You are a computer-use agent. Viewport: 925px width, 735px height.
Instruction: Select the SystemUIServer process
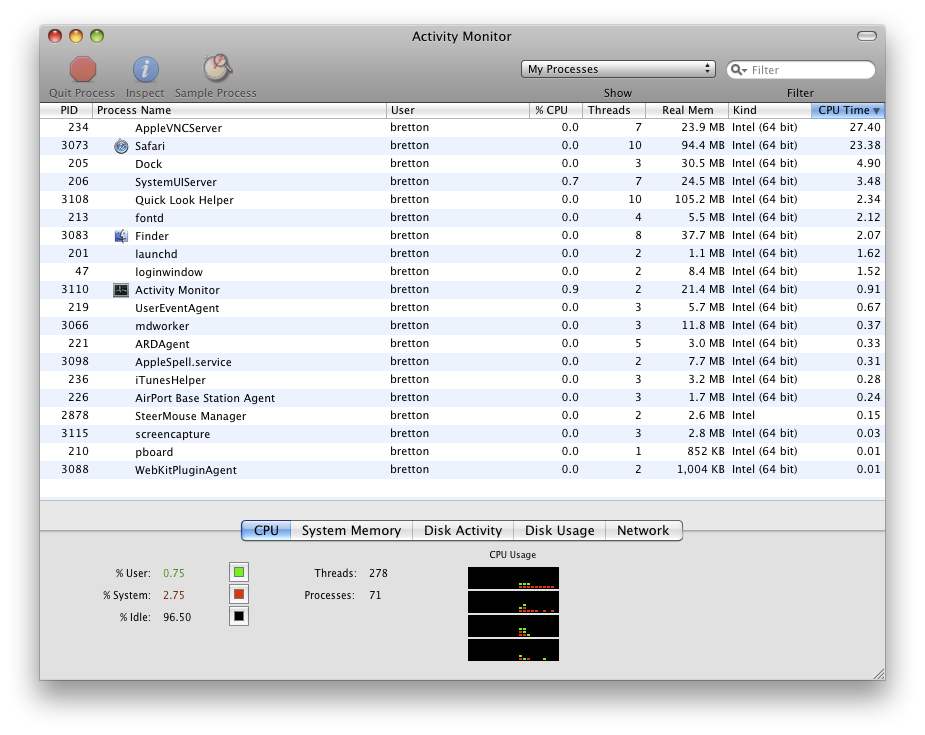462,182
